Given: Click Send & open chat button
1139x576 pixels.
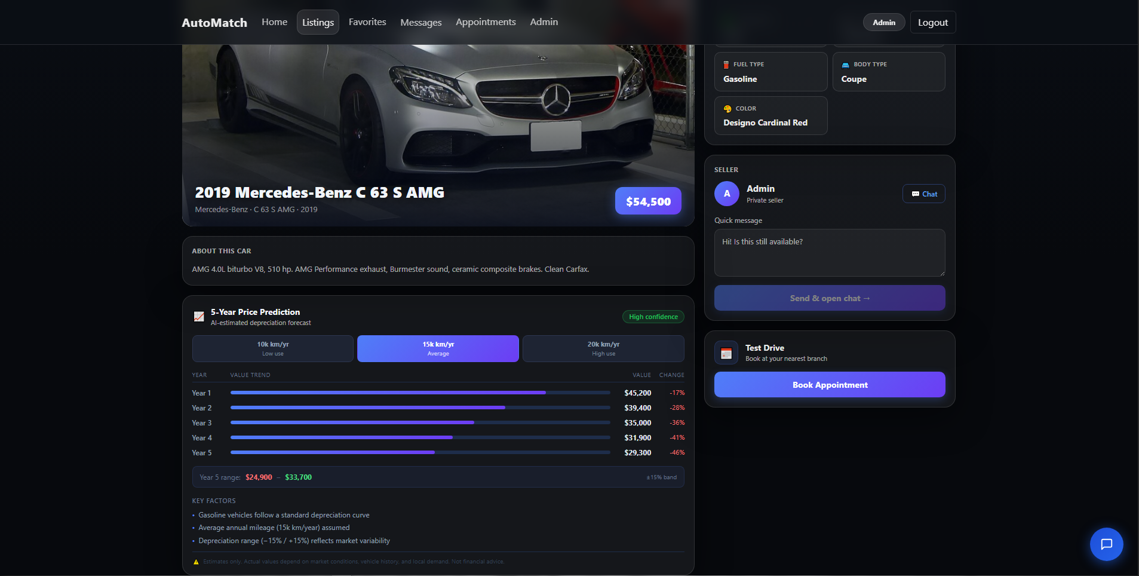Looking at the screenshot, I should [x=830, y=298].
